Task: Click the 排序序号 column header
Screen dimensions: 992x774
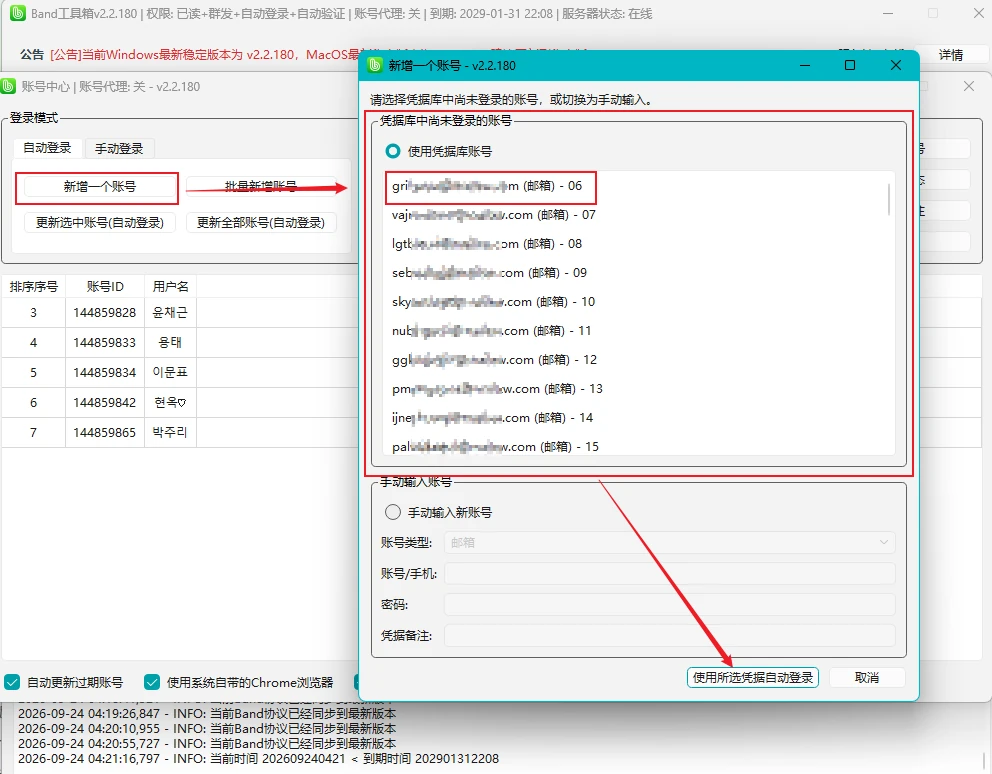Action: tap(34, 287)
